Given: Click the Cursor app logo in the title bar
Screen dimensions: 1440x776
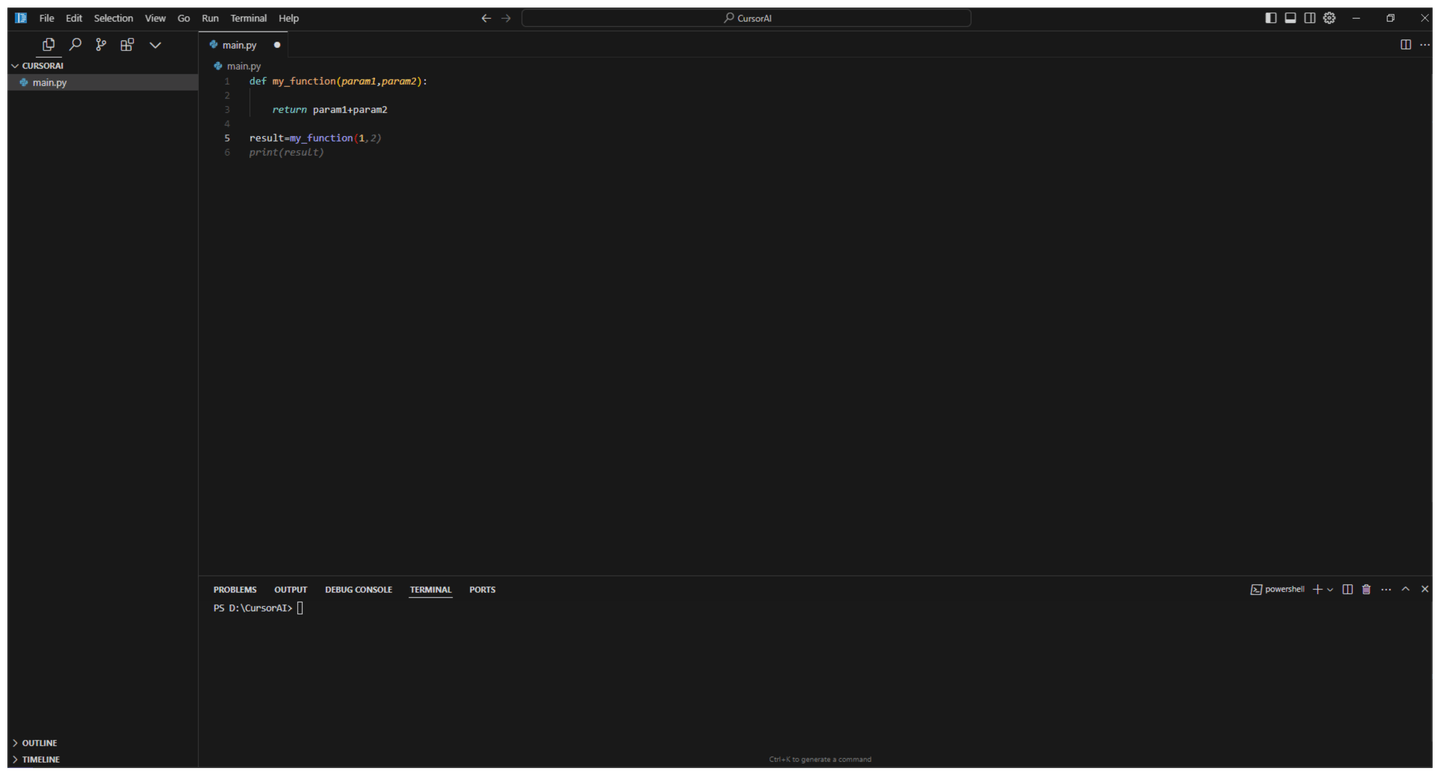Looking at the screenshot, I should (21, 18).
